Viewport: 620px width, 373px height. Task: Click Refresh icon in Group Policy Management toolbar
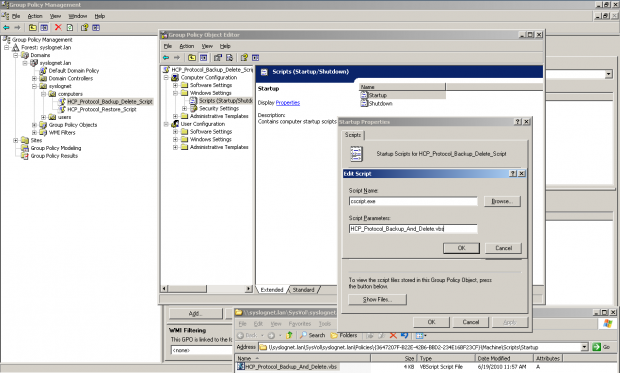coord(70,28)
